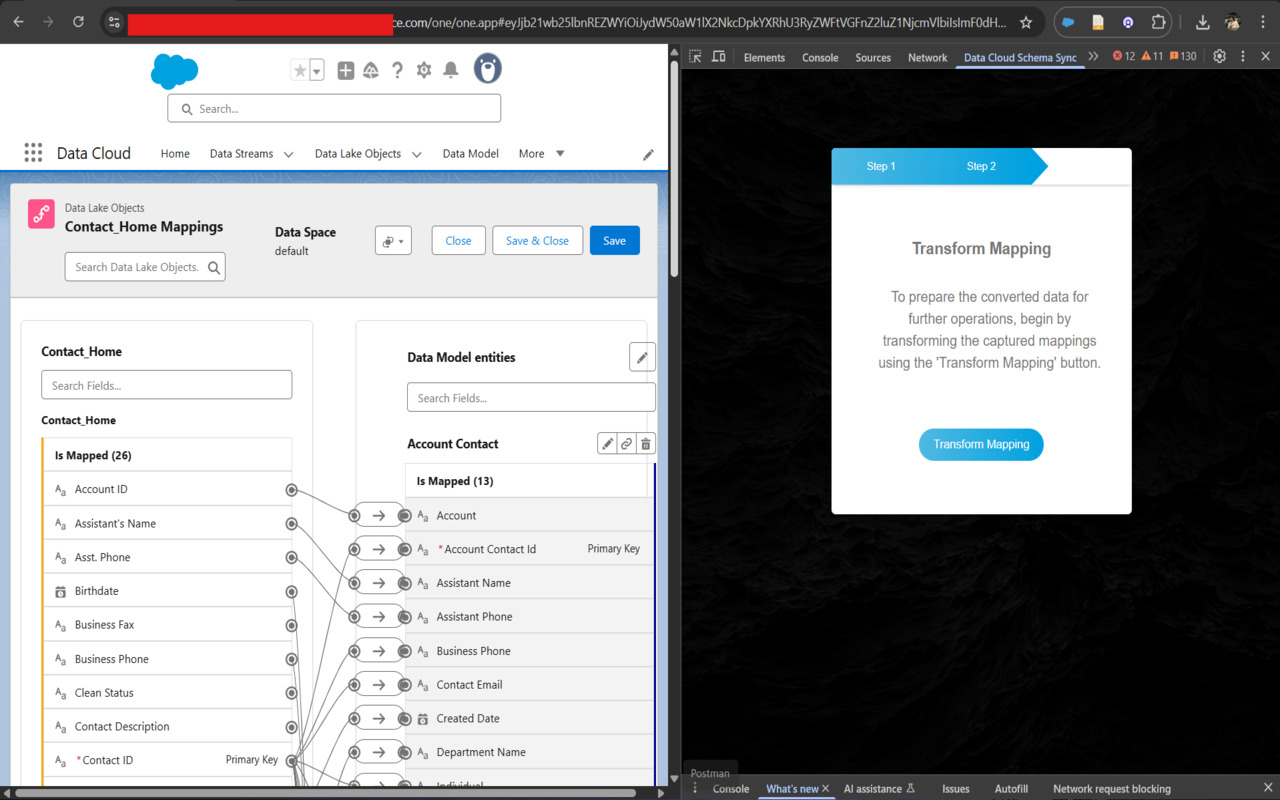The width and height of the screenshot is (1280, 800).
Task: Click the 12 errors counter in DevTools
Action: click(1124, 57)
